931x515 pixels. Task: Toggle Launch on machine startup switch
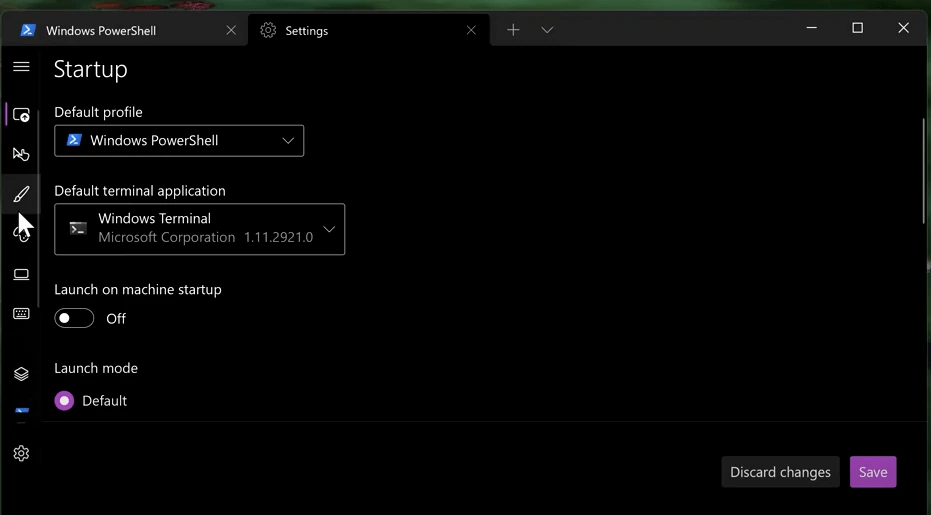(x=74, y=318)
